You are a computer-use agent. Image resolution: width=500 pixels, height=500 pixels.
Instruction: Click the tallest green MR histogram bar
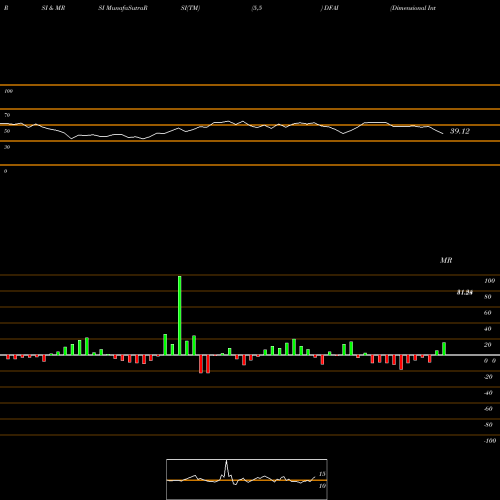tap(180, 315)
